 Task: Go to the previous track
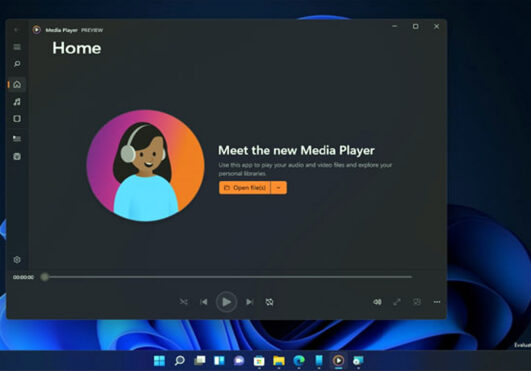[x=204, y=302]
